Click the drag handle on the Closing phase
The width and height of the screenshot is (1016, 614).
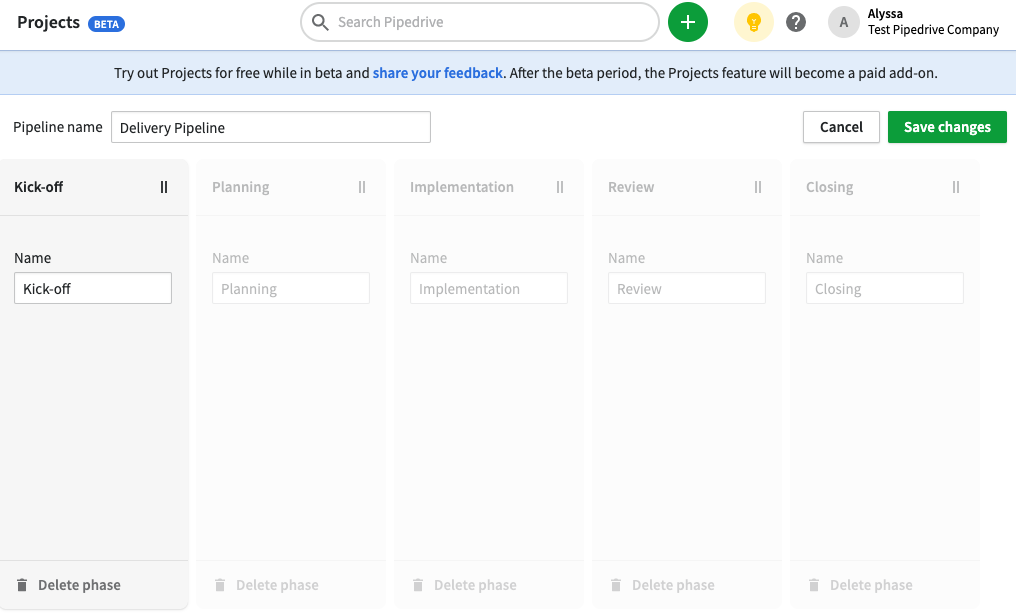(955, 186)
